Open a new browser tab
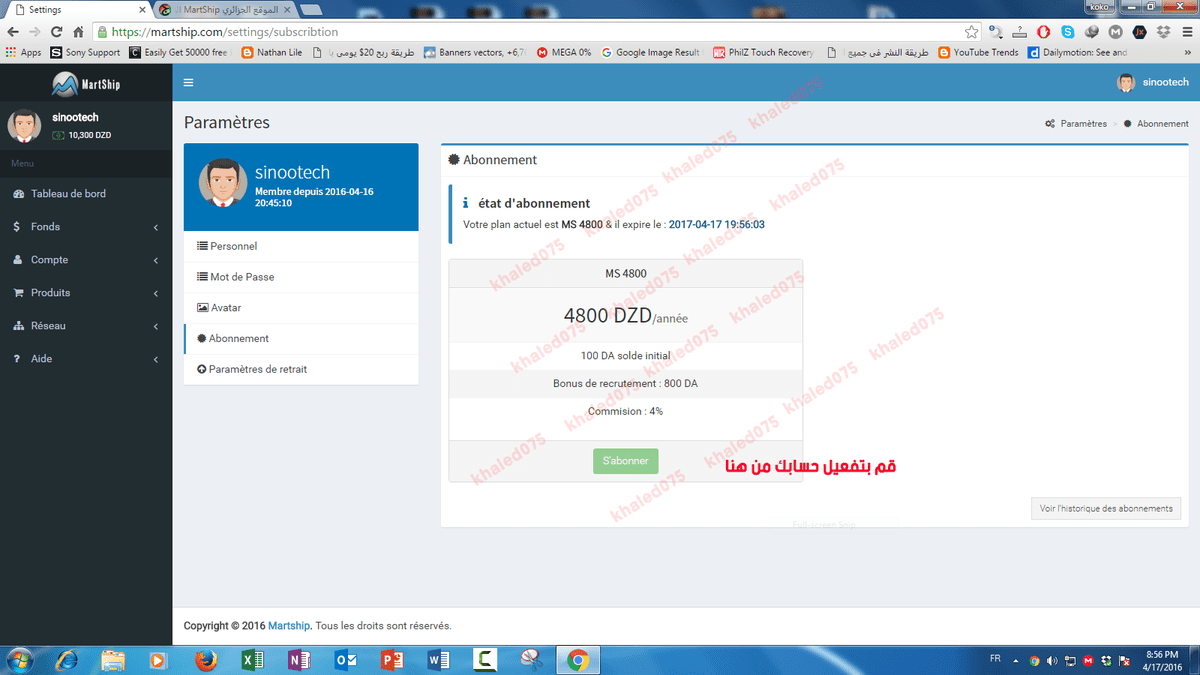The image size is (1200, 675). (311, 9)
